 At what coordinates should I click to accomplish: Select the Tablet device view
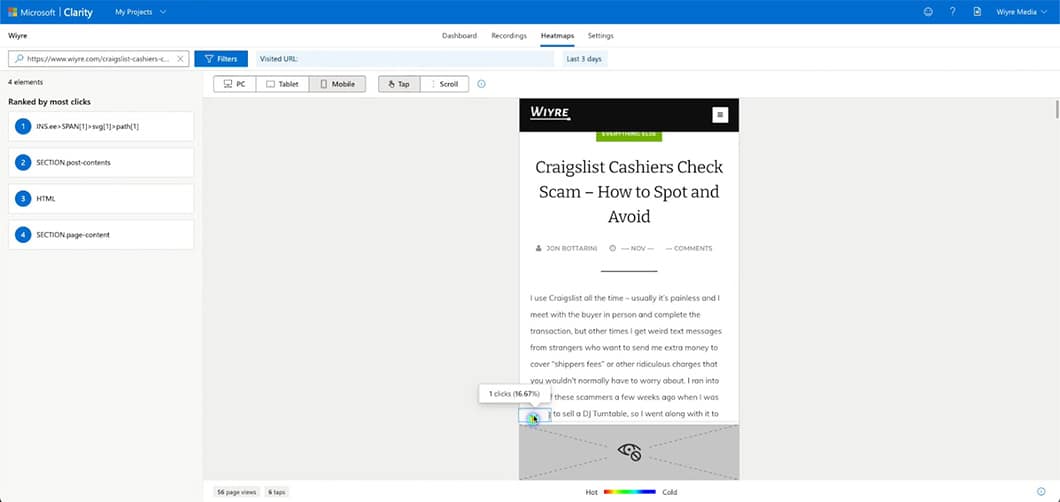(x=283, y=84)
